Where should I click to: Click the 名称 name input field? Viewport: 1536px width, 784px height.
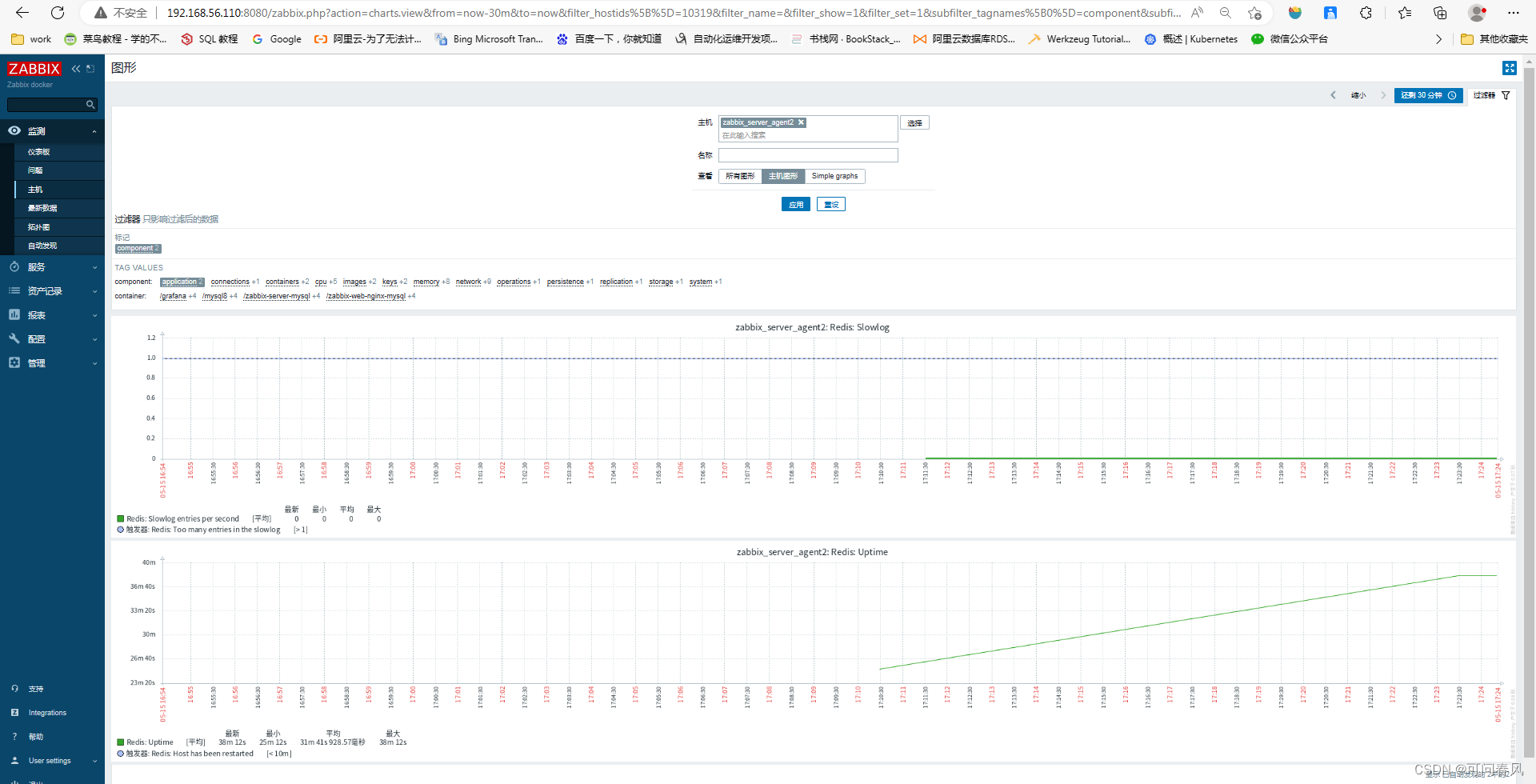point(808,155)
